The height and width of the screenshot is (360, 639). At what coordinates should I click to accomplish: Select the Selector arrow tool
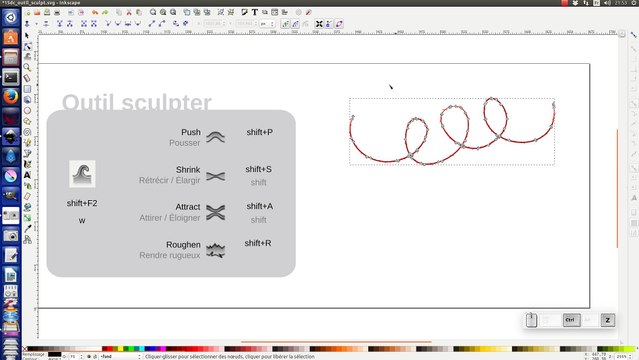point(27,36)
